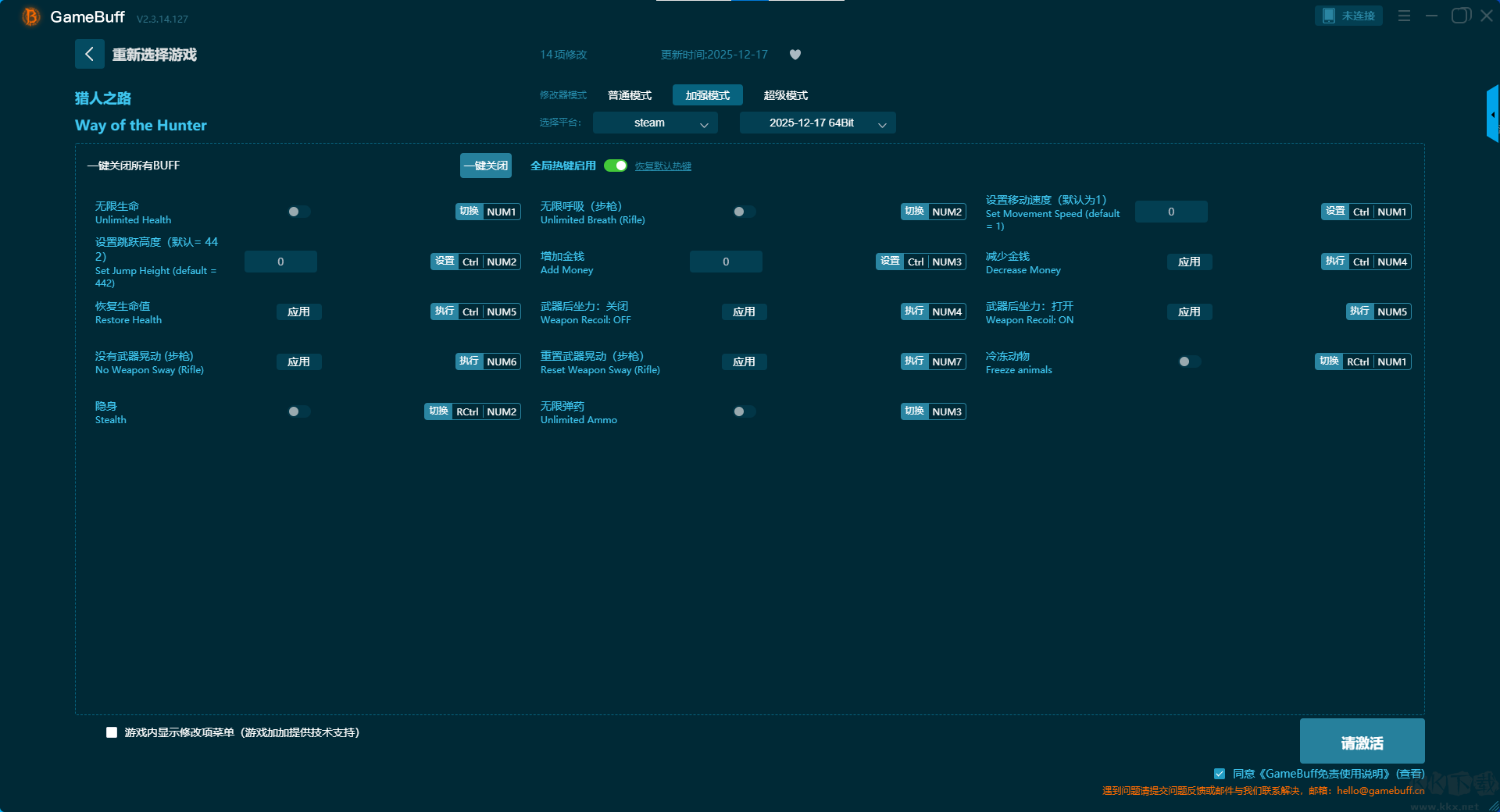Toggle Freeze animals switch
1500x812 pixels.
tap(1189, 361)
